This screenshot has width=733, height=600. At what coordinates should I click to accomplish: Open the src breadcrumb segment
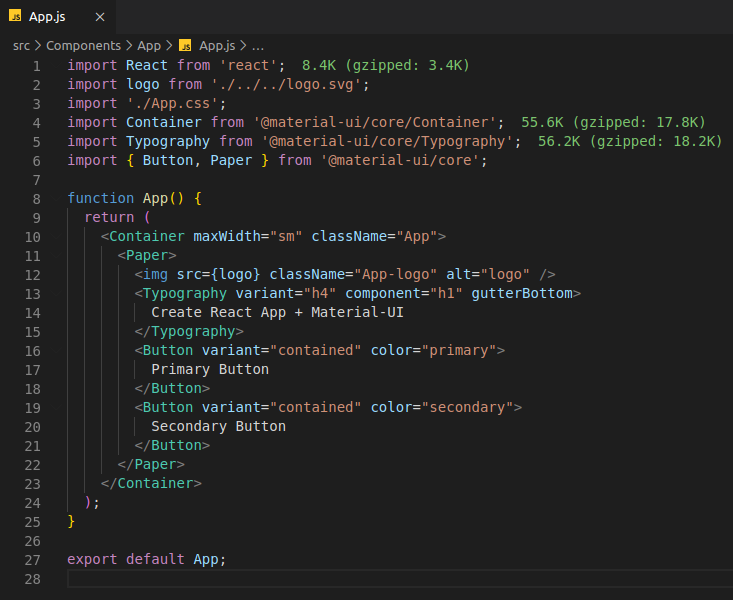coord(21,45)
